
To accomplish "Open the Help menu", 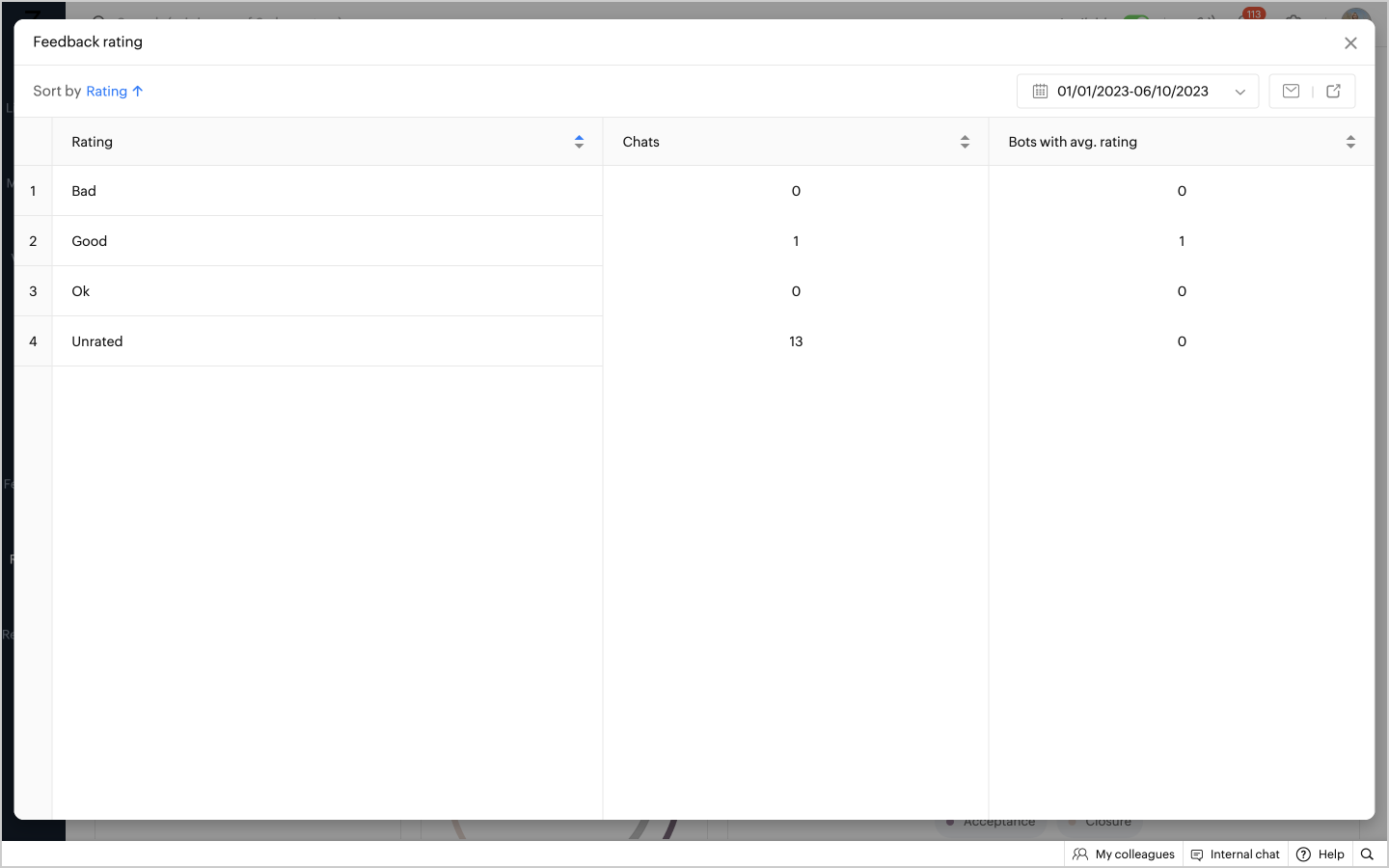I will (1321, 854).
